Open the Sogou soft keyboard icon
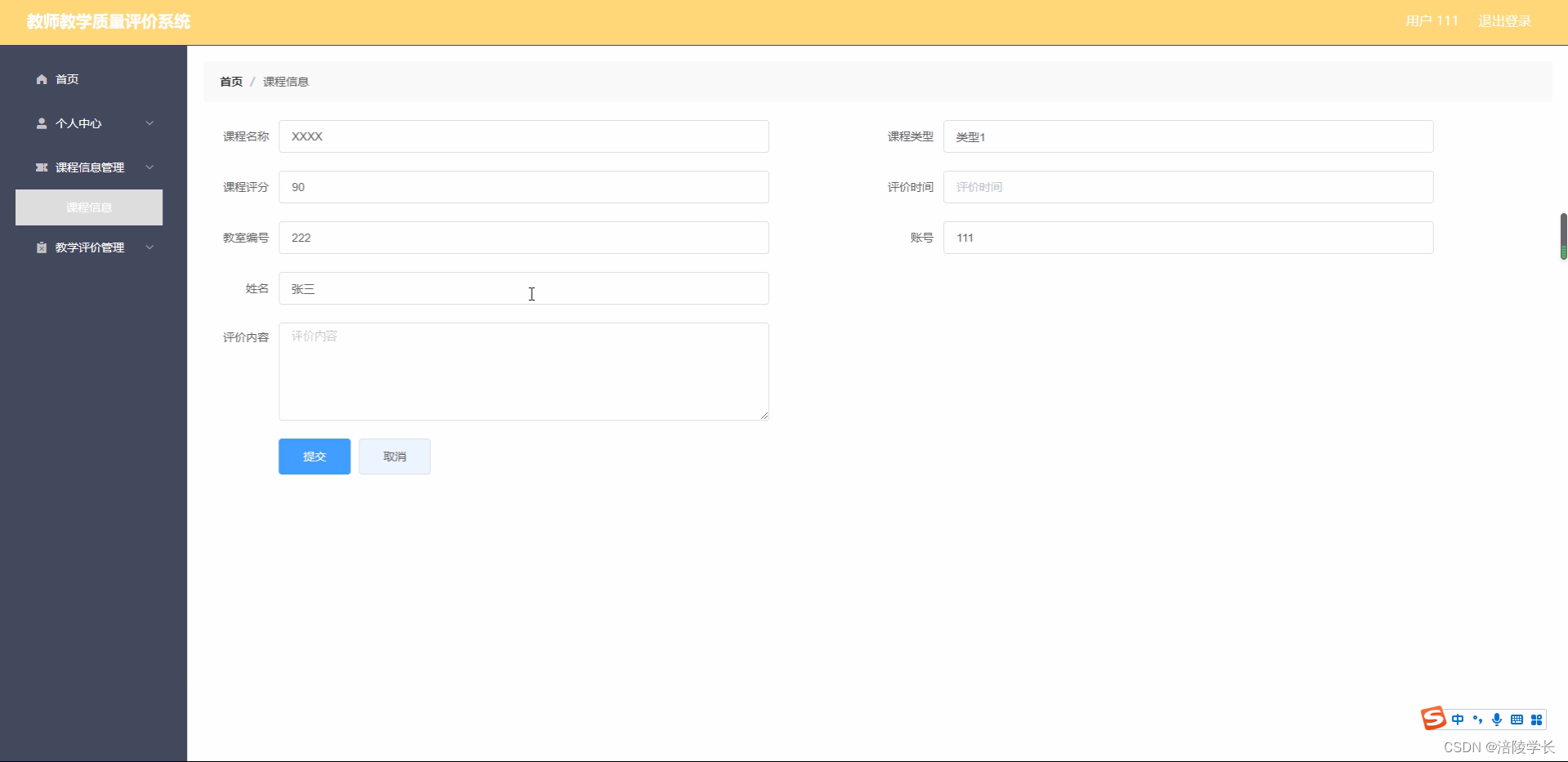Viewport: 1568px width, 762px height. coord(1517,720)
